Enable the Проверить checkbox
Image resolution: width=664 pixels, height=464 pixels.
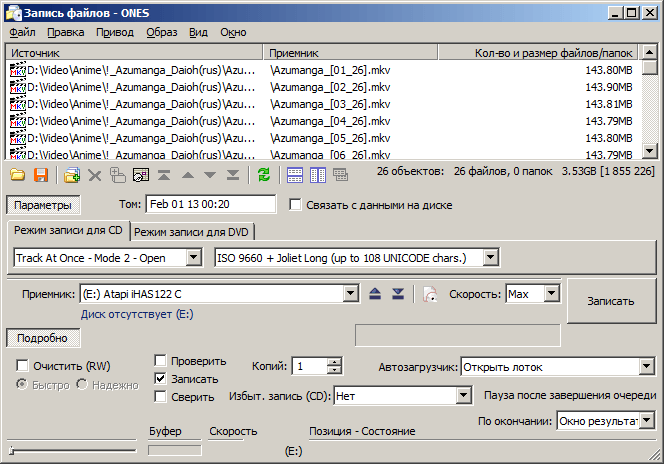[161, 361]
